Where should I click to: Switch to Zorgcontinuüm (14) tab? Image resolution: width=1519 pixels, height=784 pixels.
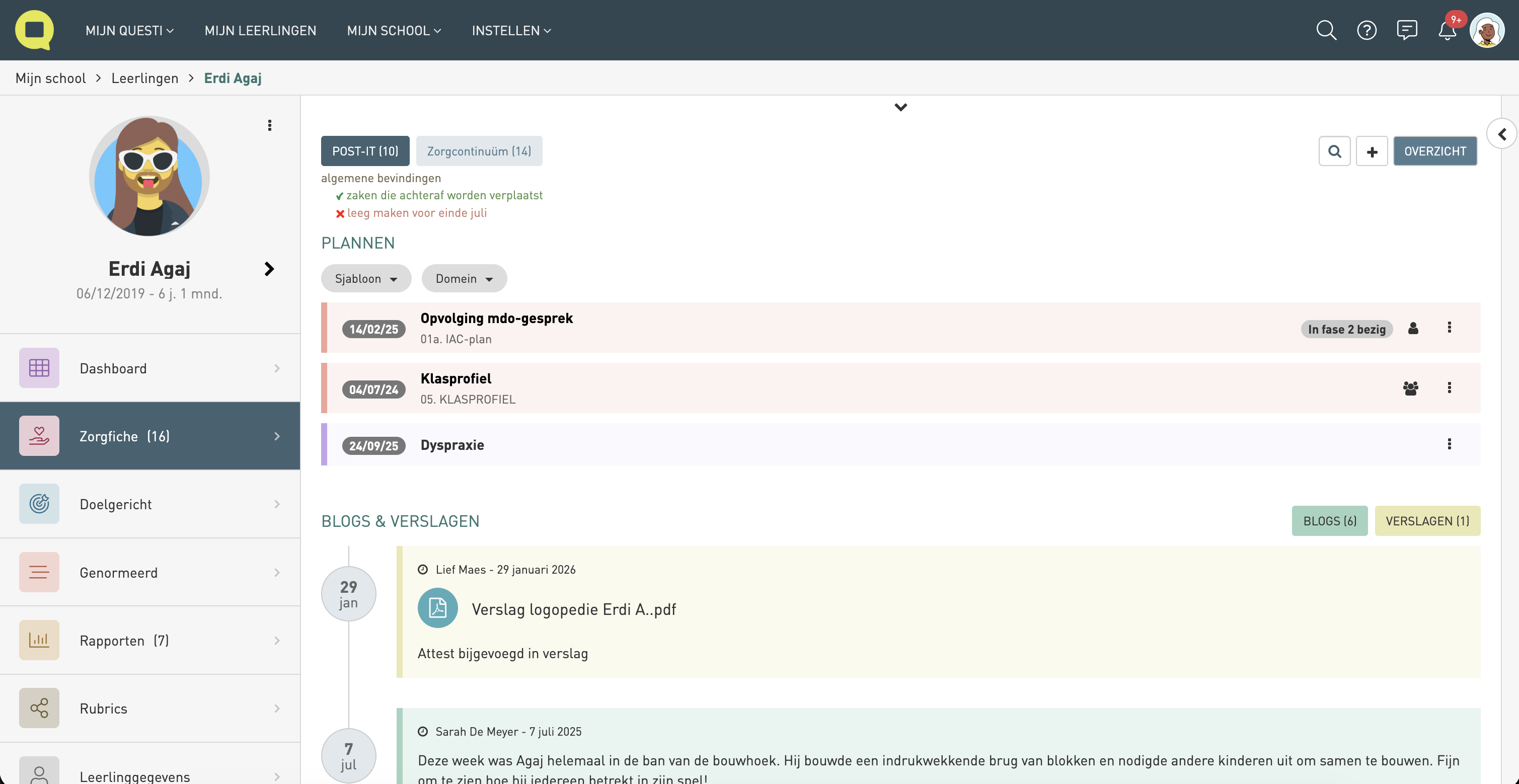coord(479,151)
